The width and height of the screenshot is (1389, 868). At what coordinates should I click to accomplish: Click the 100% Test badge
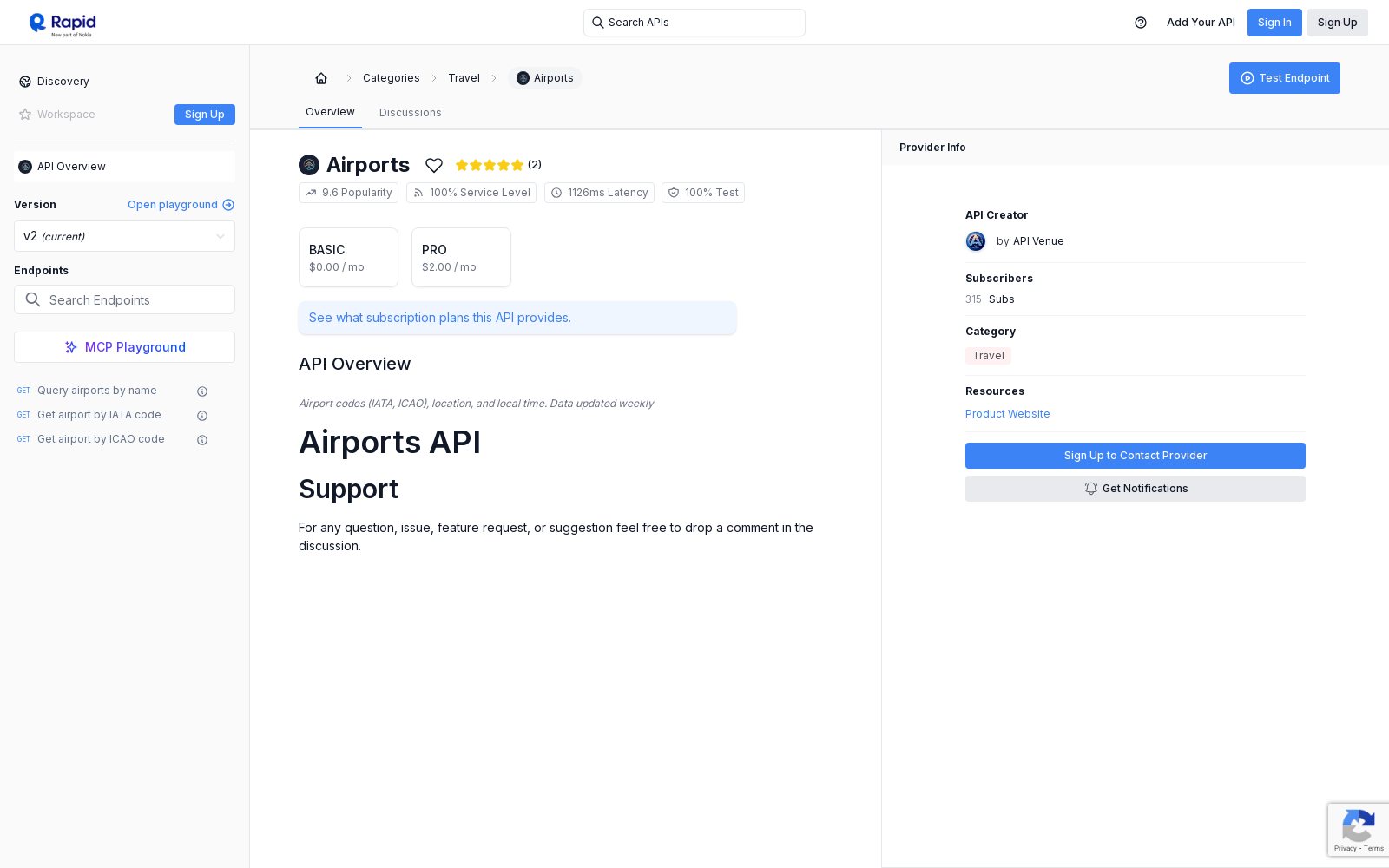703,193
